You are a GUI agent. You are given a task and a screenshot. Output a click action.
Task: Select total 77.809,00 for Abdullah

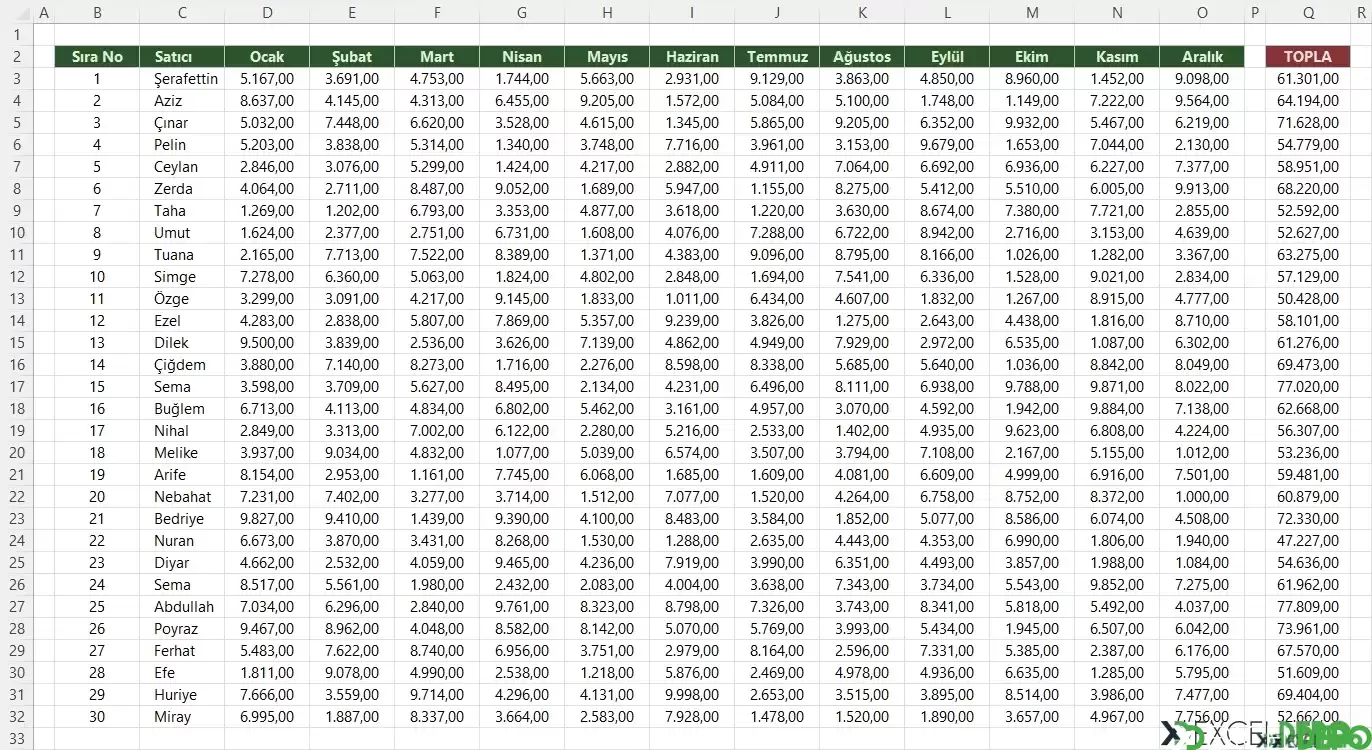pyautogui.click(x=1308, y=607)
